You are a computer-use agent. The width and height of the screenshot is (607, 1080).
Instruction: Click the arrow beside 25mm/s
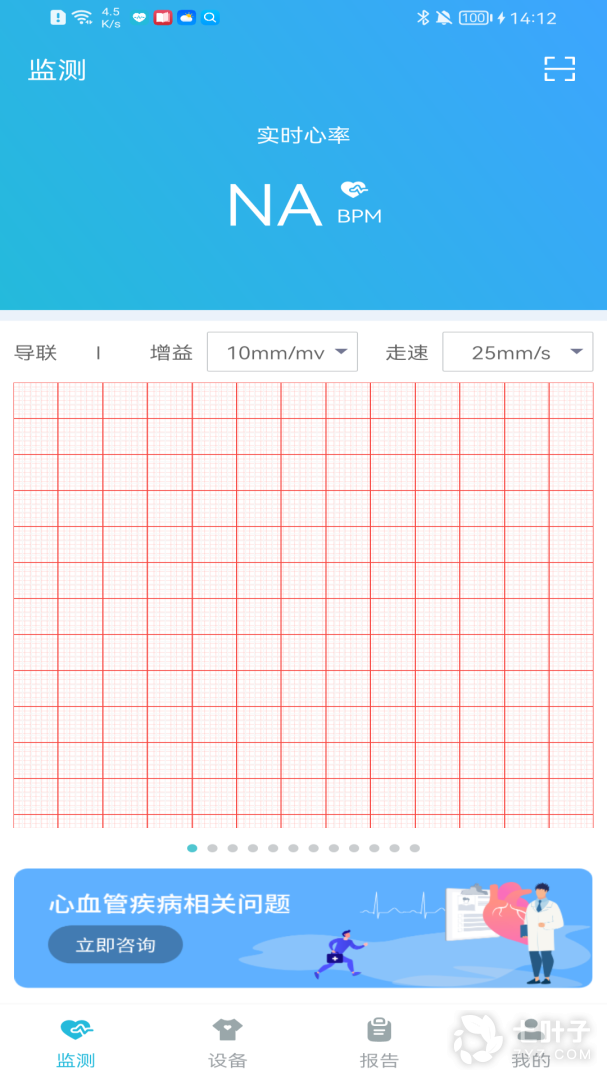576,352
